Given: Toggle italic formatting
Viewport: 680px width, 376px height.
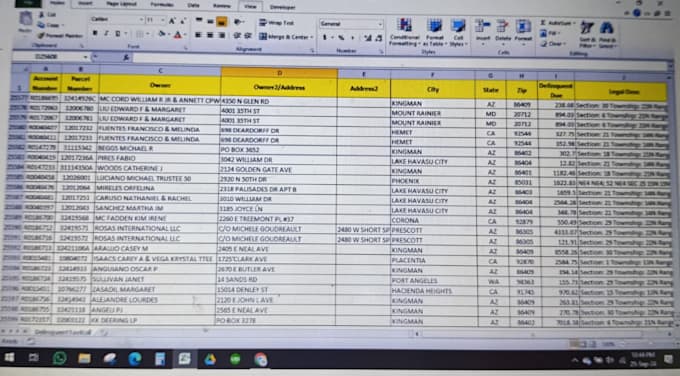Looking at the screenshot, I should 106,33.
